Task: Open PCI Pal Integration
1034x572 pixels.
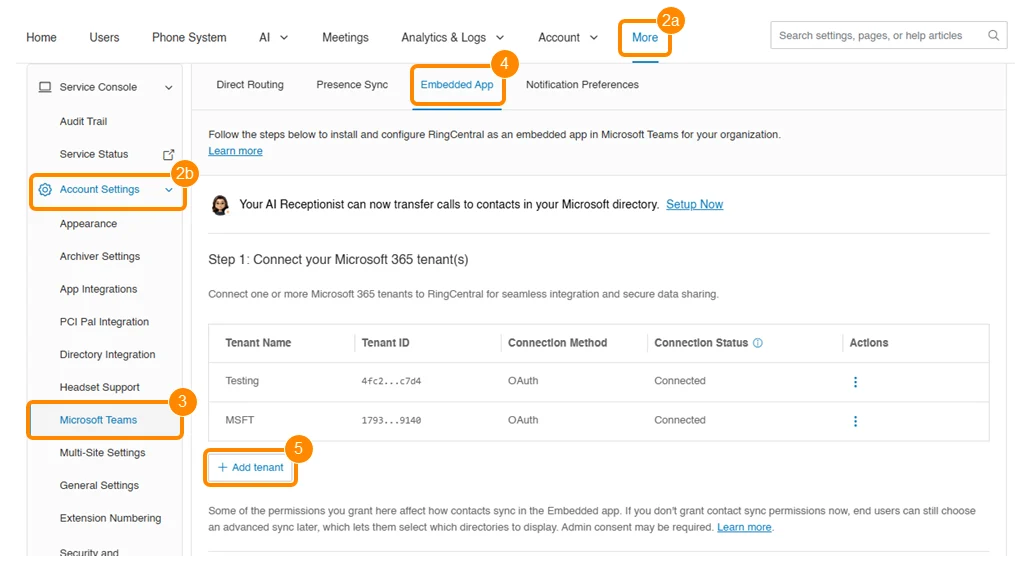Action: click(x=104, y=322)
